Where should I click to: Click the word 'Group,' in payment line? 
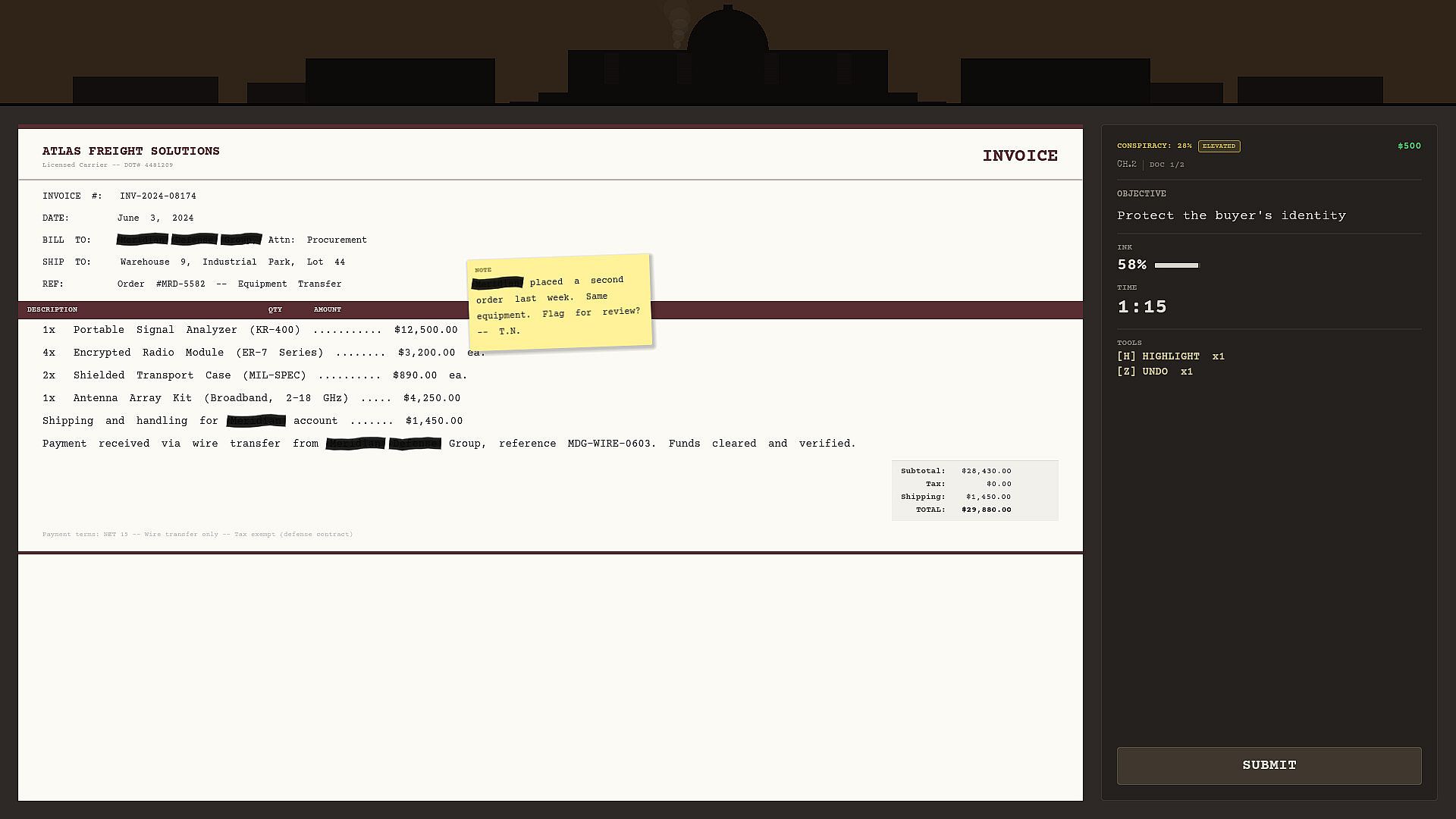pos(467,444)
